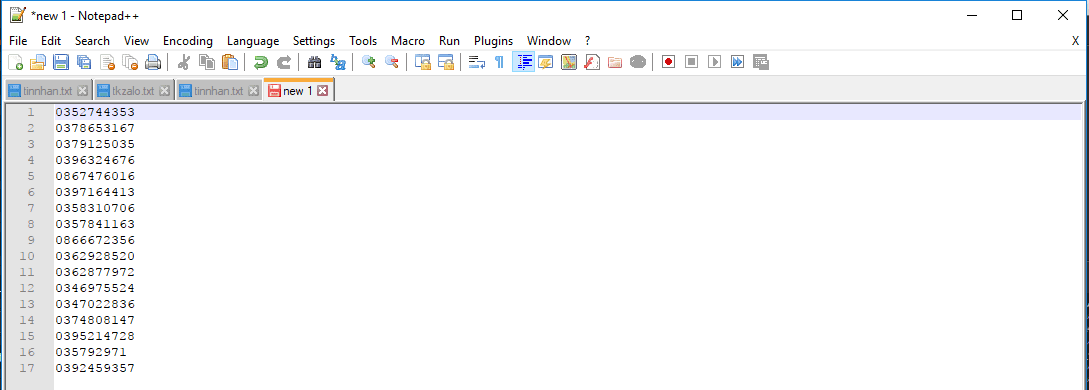Viewport: 1089px width, 390px height.
Task: Create a new document with toolbar icon
Action: [x=15, y=62]
